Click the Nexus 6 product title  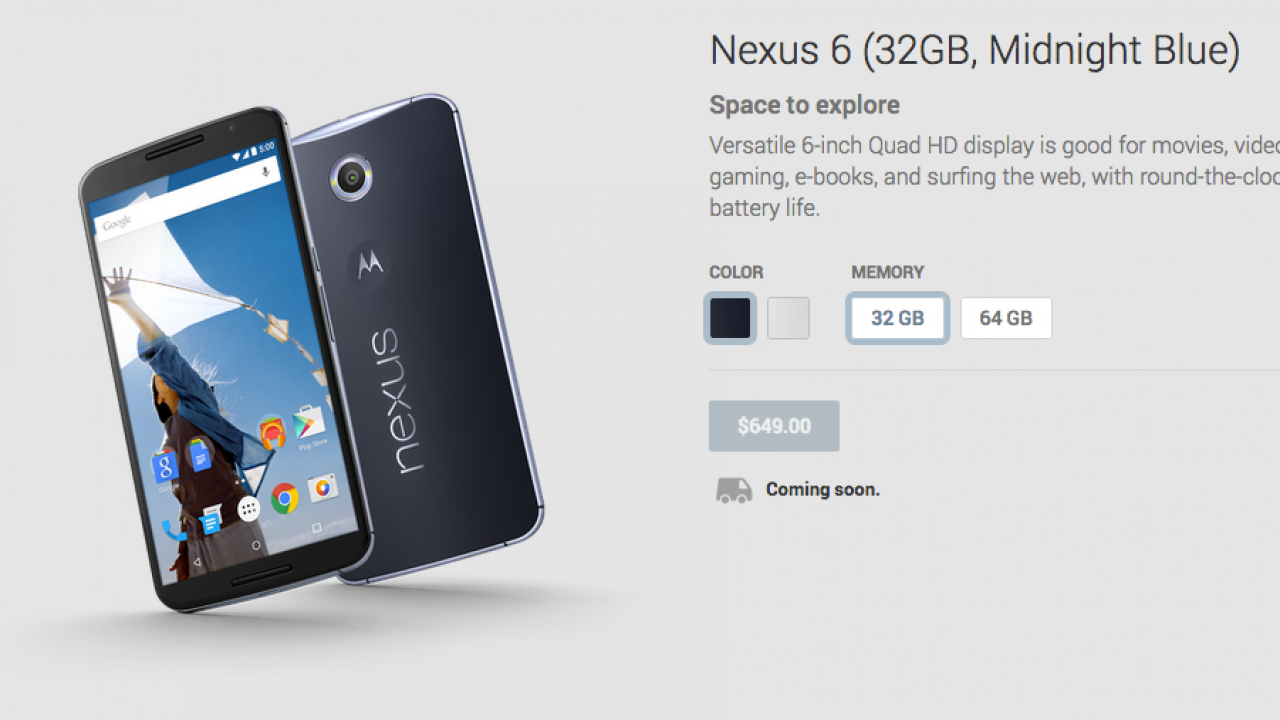[x=975, y=50]
